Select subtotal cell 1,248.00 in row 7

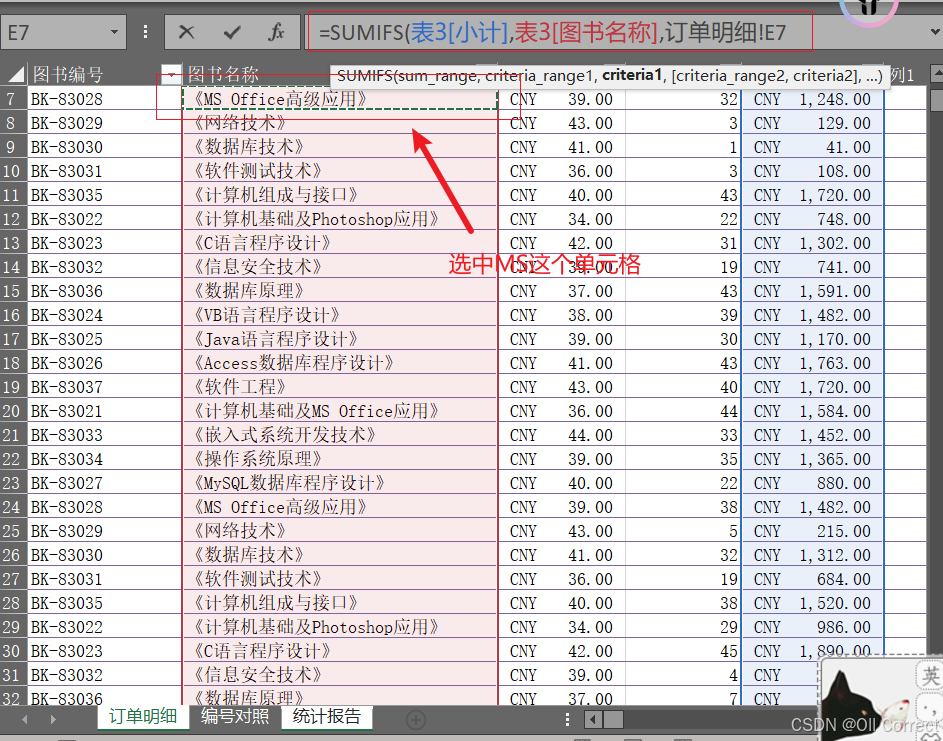tap(812, 99)
